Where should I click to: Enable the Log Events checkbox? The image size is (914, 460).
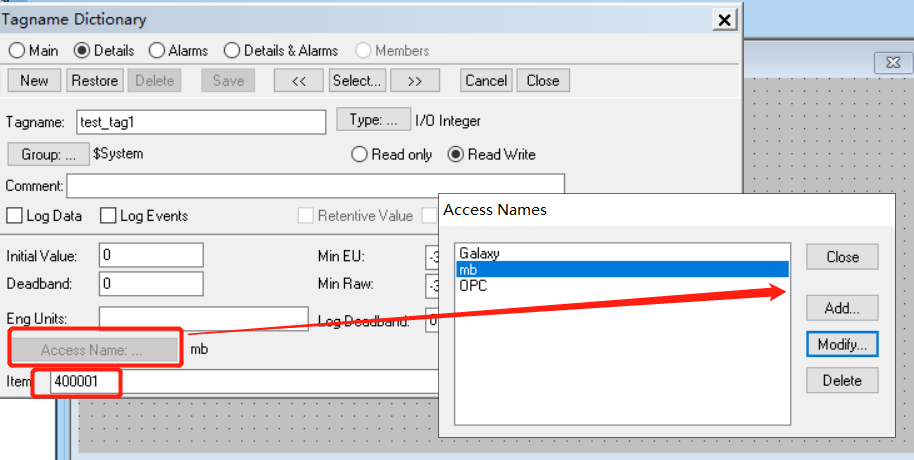click(108, 216)
